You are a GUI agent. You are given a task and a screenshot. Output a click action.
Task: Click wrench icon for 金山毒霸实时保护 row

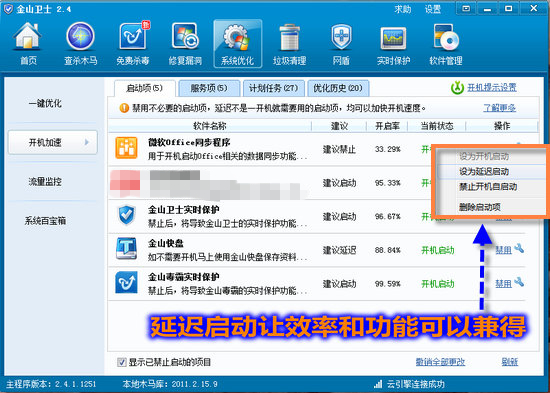[x=519, y=282]
